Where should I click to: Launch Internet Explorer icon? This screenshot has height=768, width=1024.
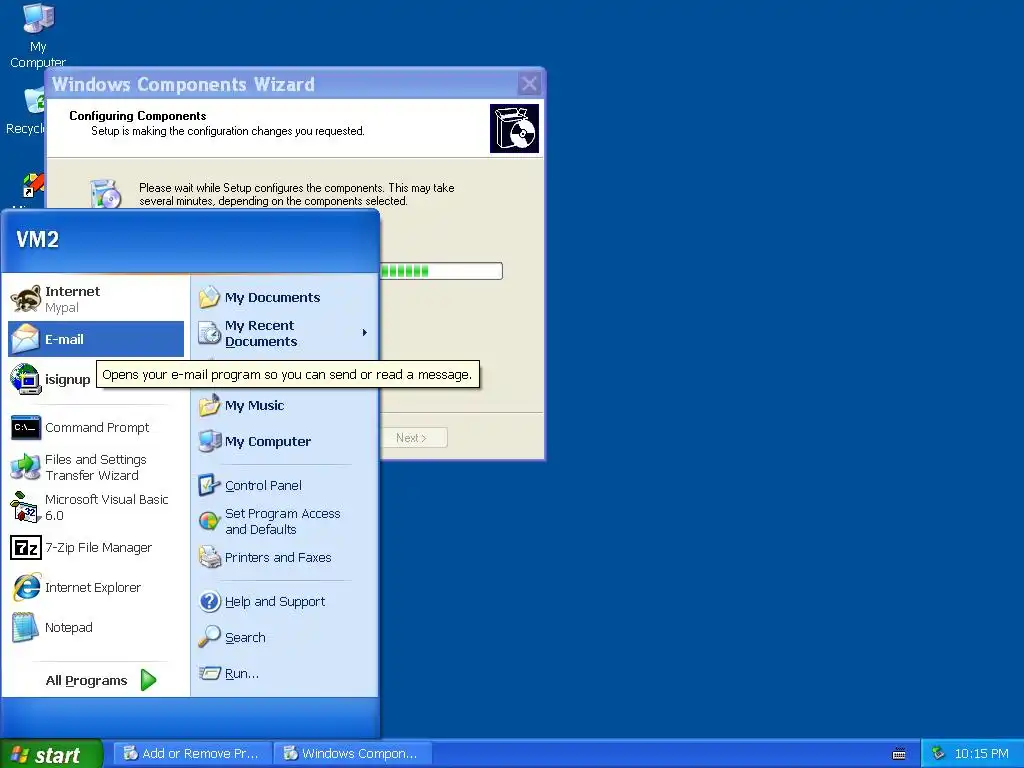click(25, 587)
